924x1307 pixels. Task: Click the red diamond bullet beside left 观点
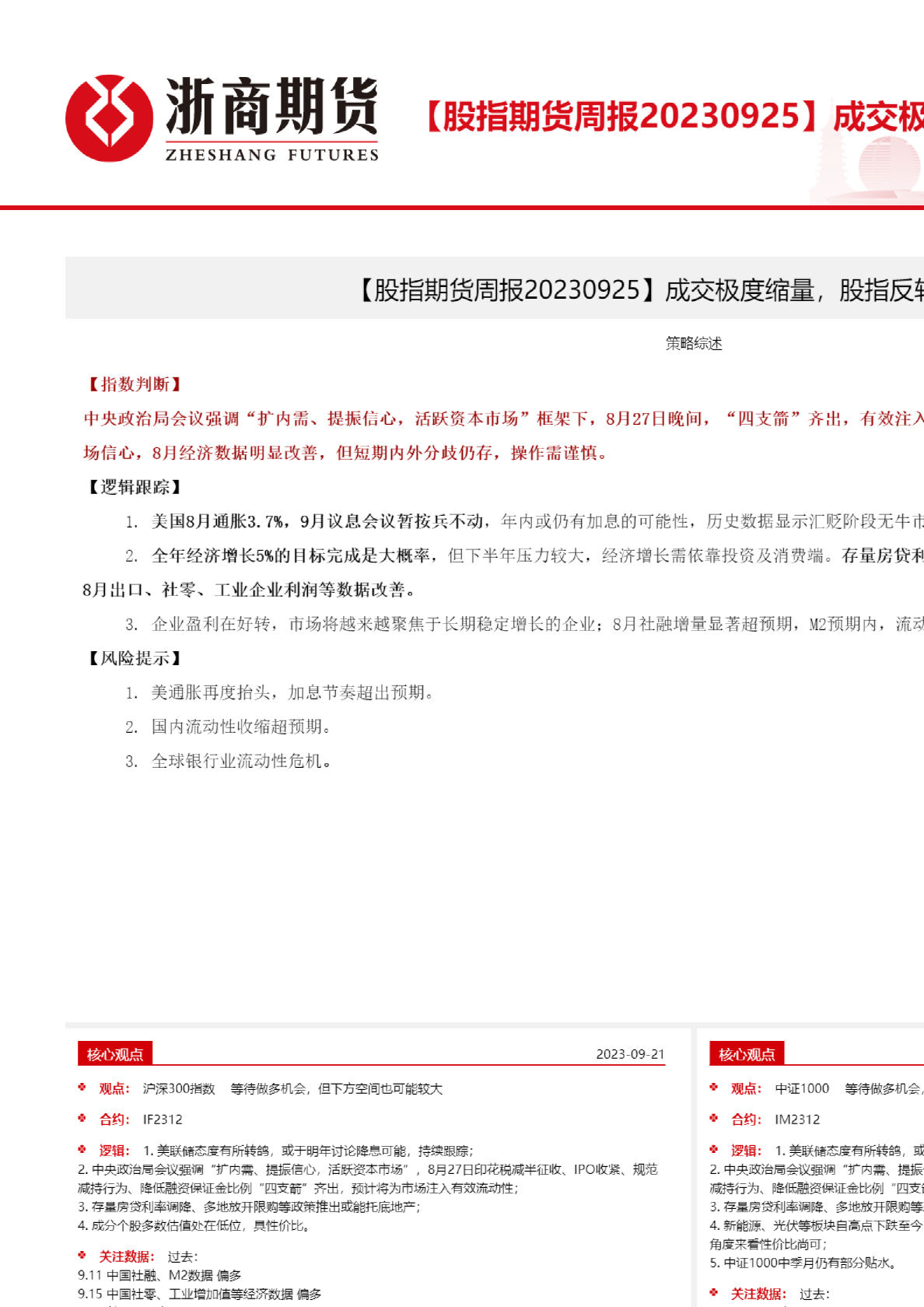pyautogui.click(x=82, y=1088)
